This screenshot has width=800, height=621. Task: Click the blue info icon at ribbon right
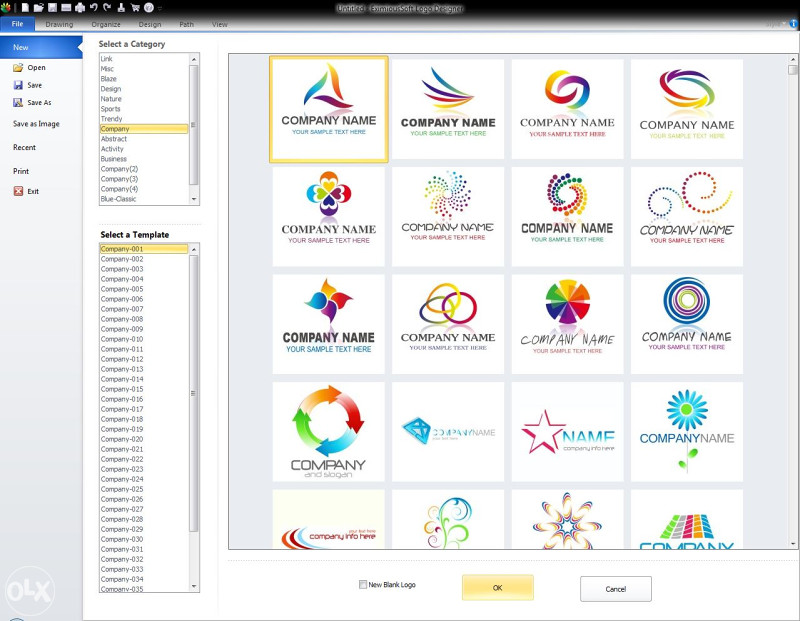(793, 23)
